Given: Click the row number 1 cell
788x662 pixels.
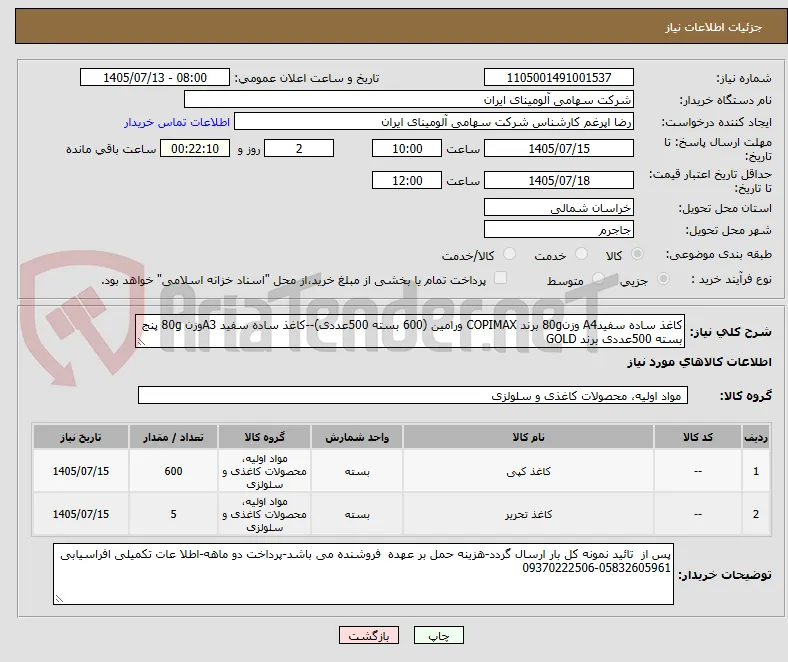Looking at the screenshot, I should click(x=755, y=471).
